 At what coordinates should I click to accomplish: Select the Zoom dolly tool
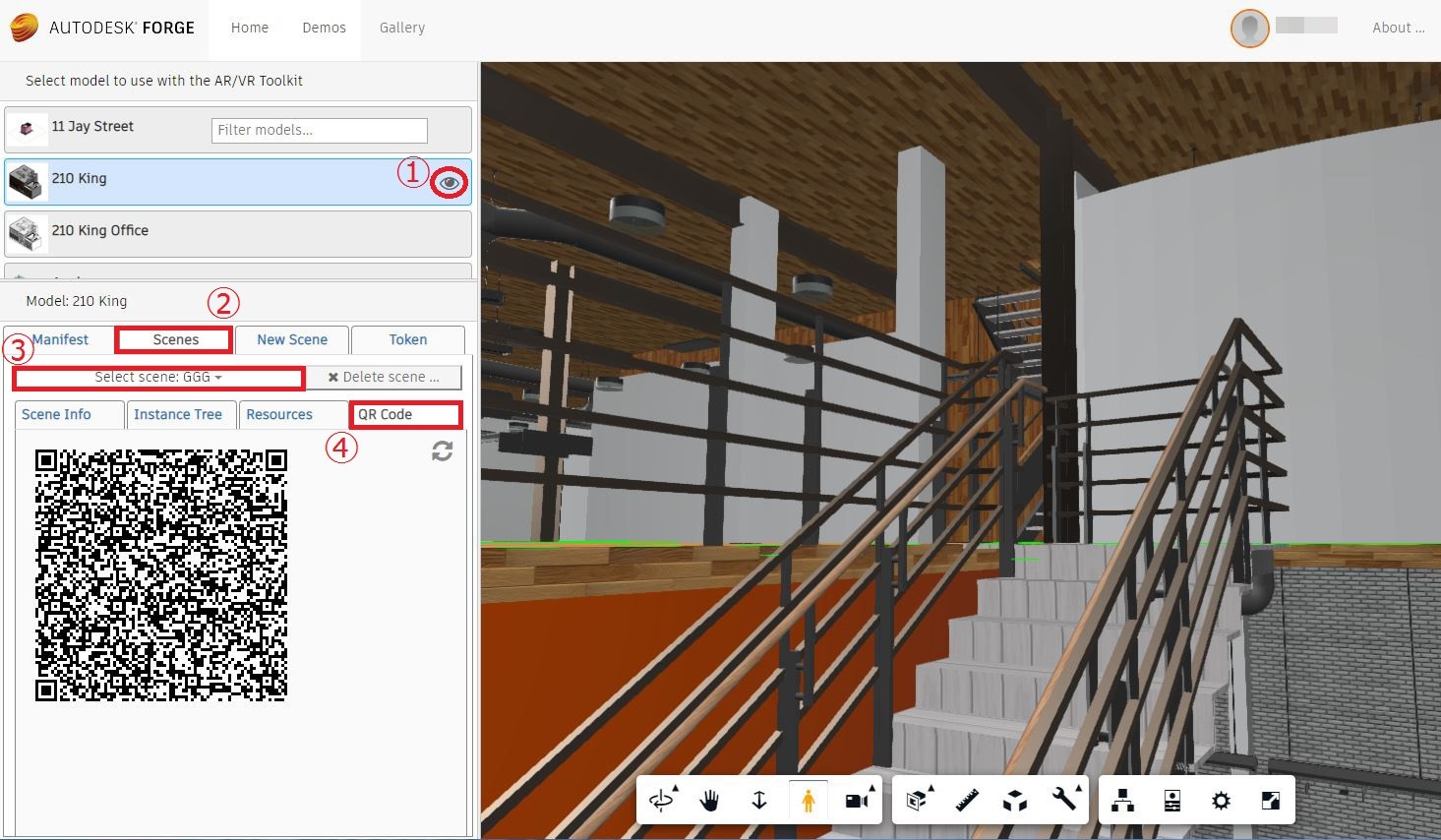758,800
